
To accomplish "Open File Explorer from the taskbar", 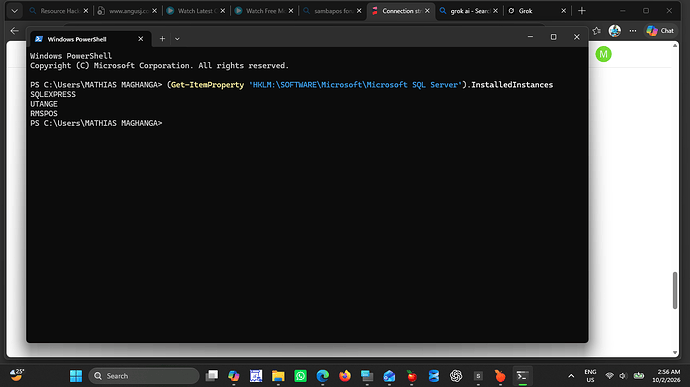I will pyautogui.click(x=278, y=376).
